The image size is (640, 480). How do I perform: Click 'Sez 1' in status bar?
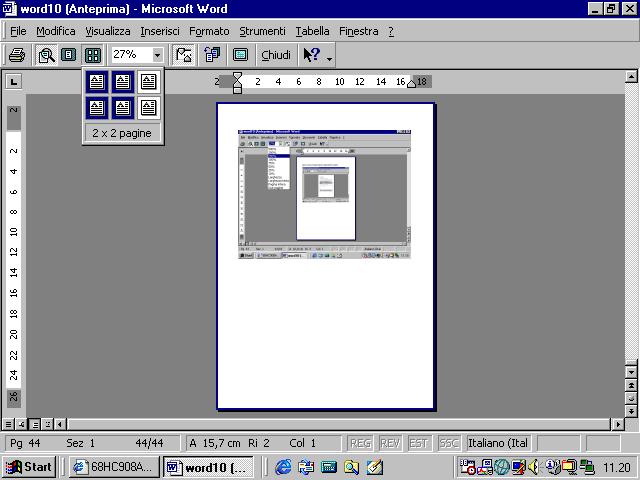coord(80,443)
